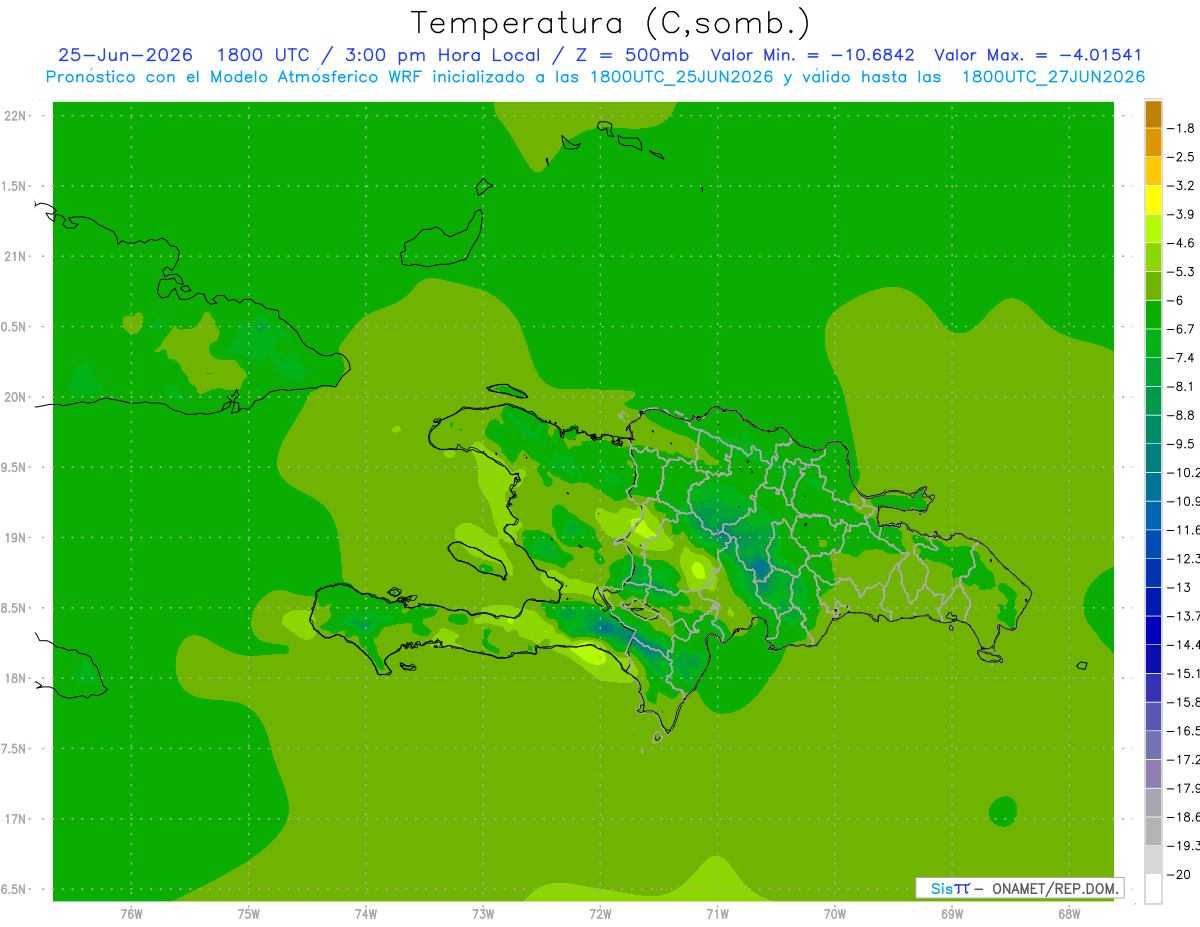Screen dimensions: 1200x927
Task: Click the yellow swatch between -3.2 and -3.9
Action: 1153,200
